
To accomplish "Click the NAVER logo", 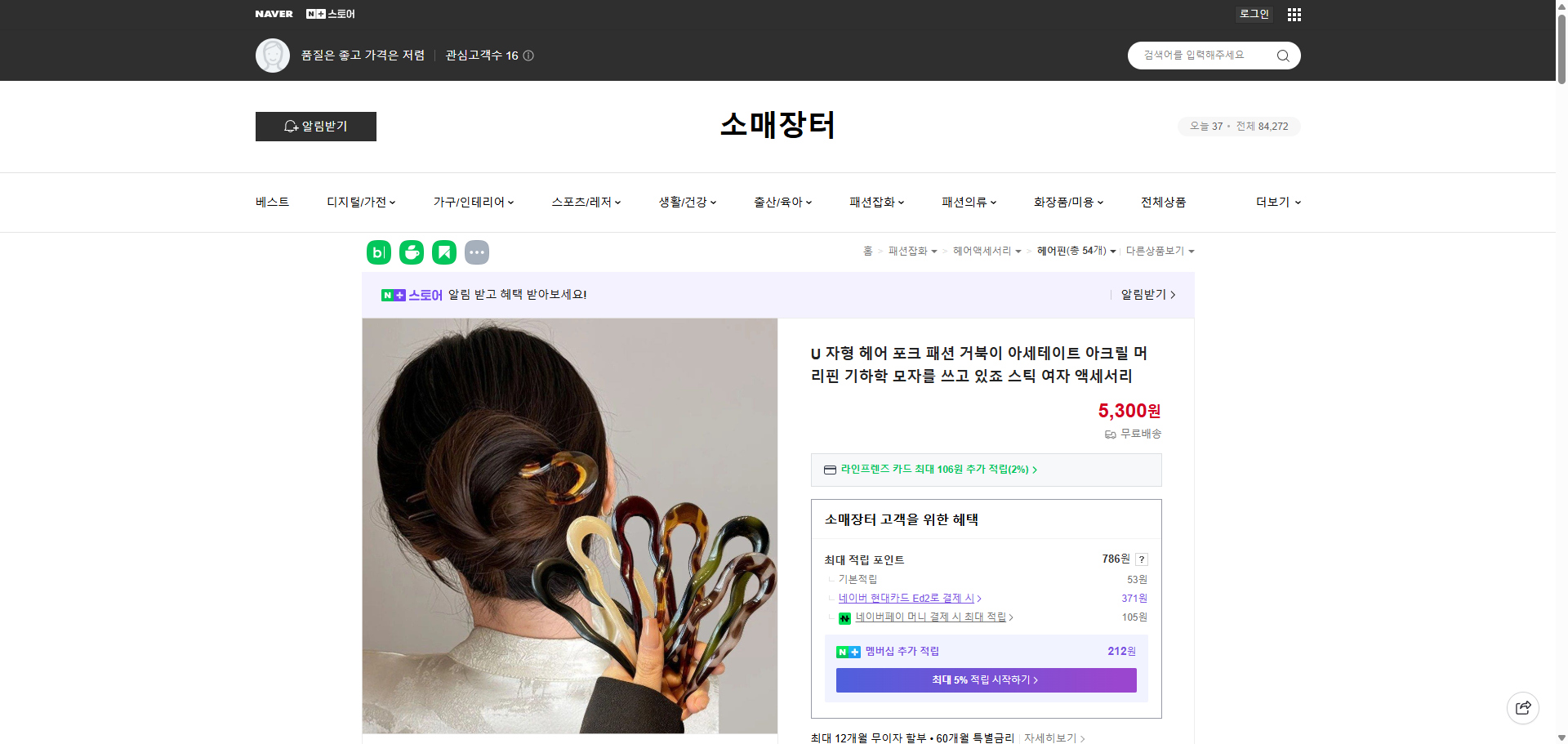I will click(x=274, y=14).
